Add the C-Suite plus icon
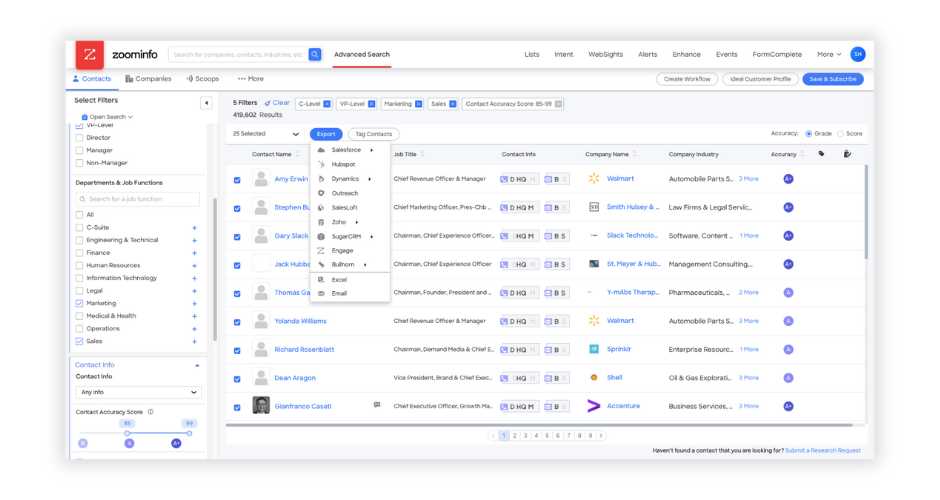 [x=194, y=228]
